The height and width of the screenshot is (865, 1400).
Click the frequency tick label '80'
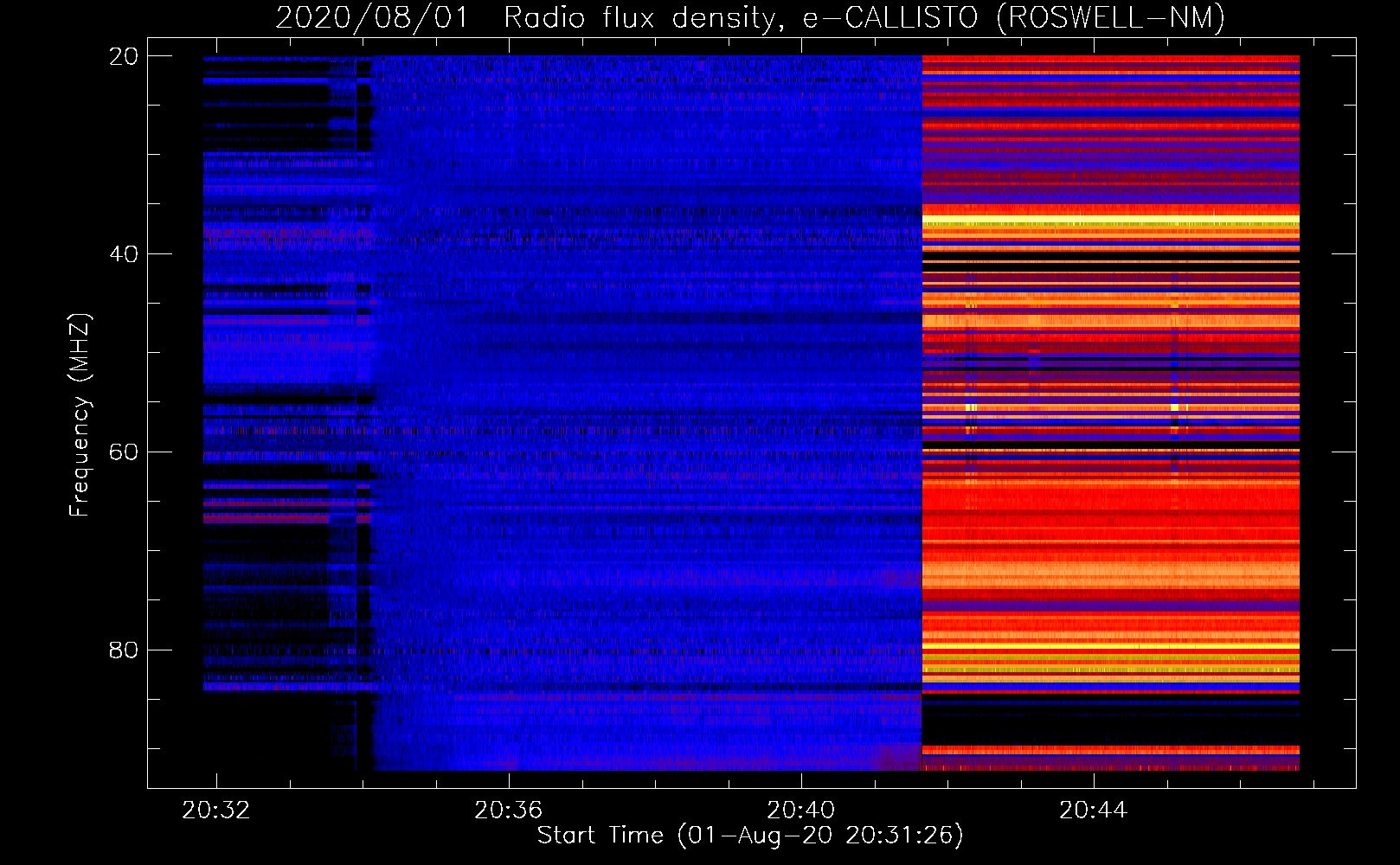124,650
